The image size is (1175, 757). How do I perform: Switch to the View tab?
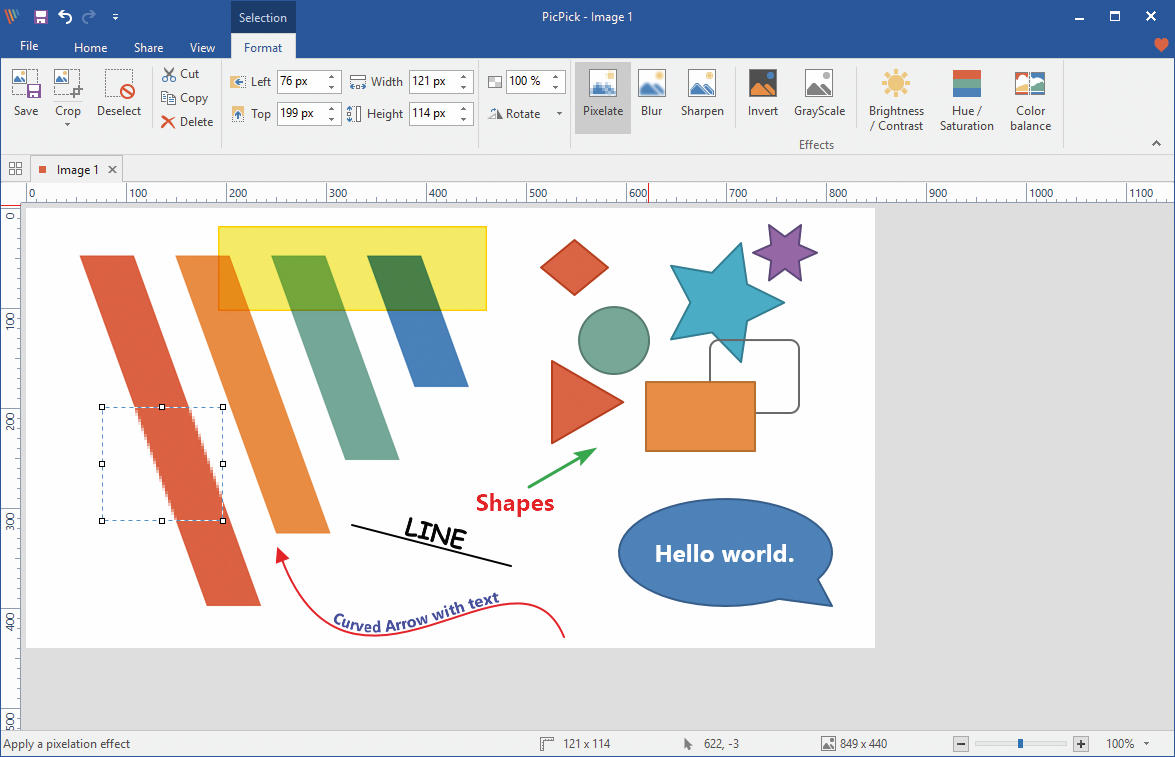pyautogui.click(x=202, y=47)
